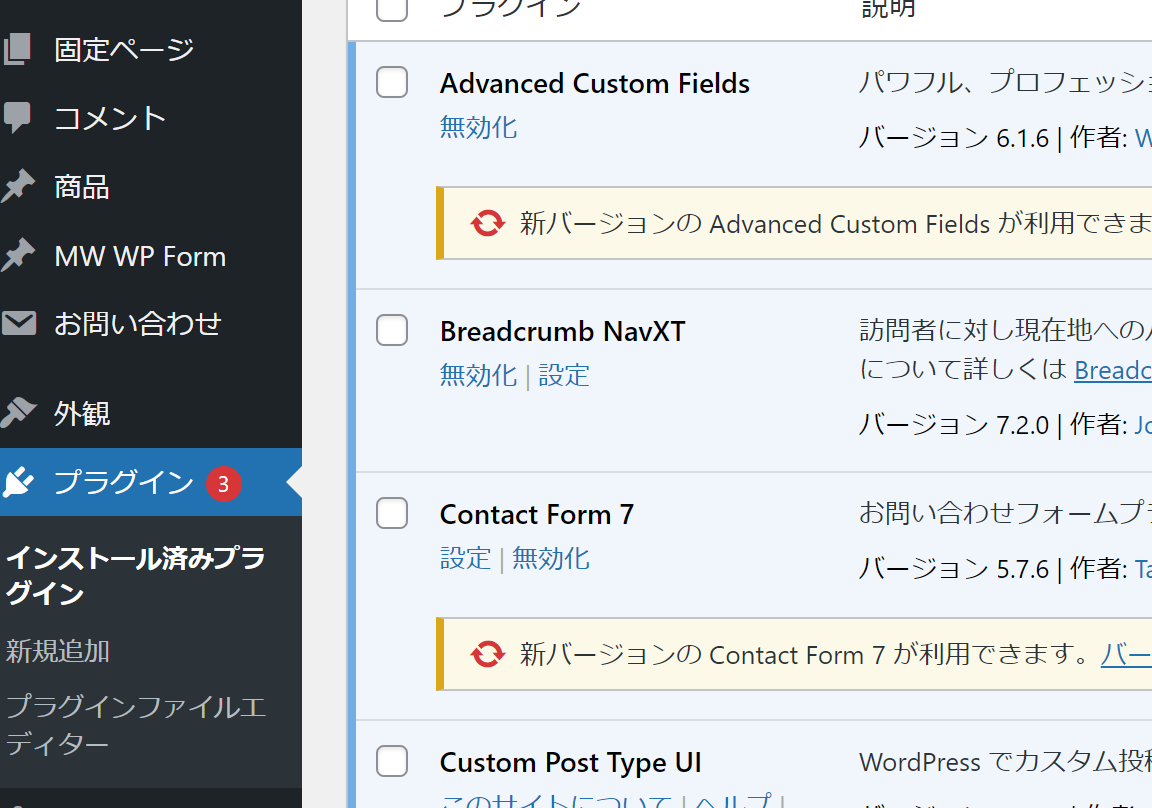Click the 外観 paintbrush icon
The image size is (1152, 808).
tap(18, 413)
